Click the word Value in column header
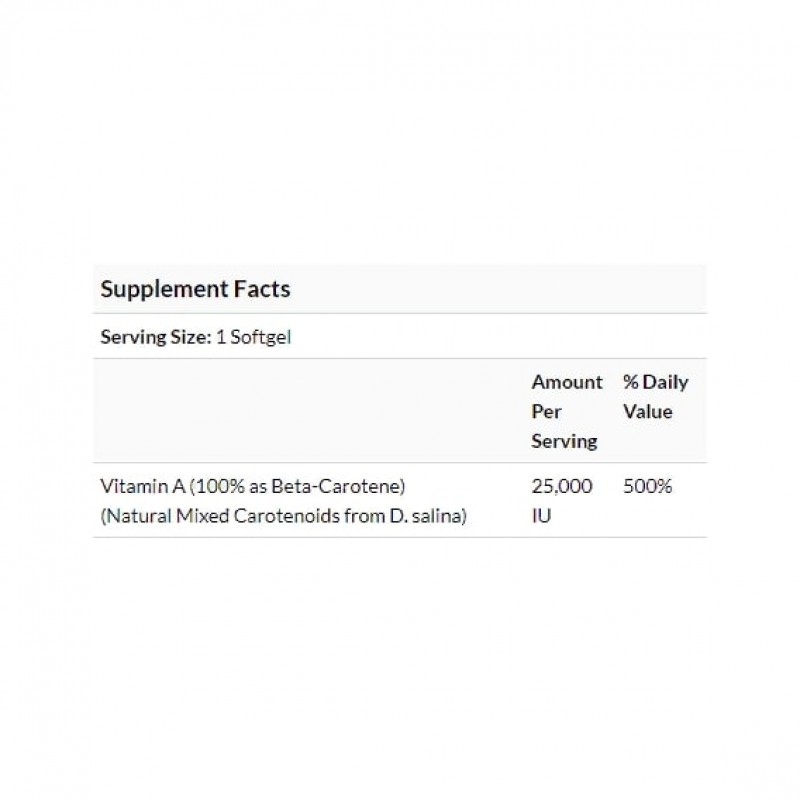The image size is (800, 800). [647, 411]
